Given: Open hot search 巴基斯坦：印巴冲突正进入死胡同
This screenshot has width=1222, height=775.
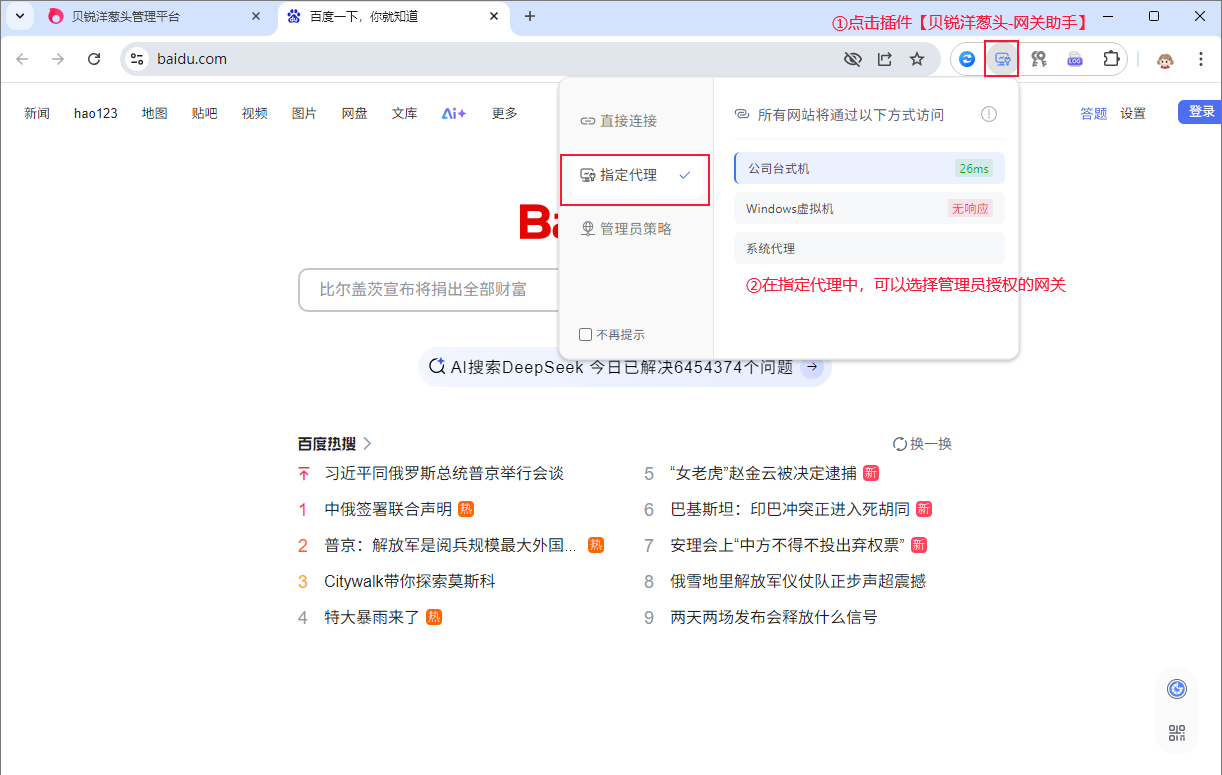Looking at the screenshot, I should [x=790, y=509].
